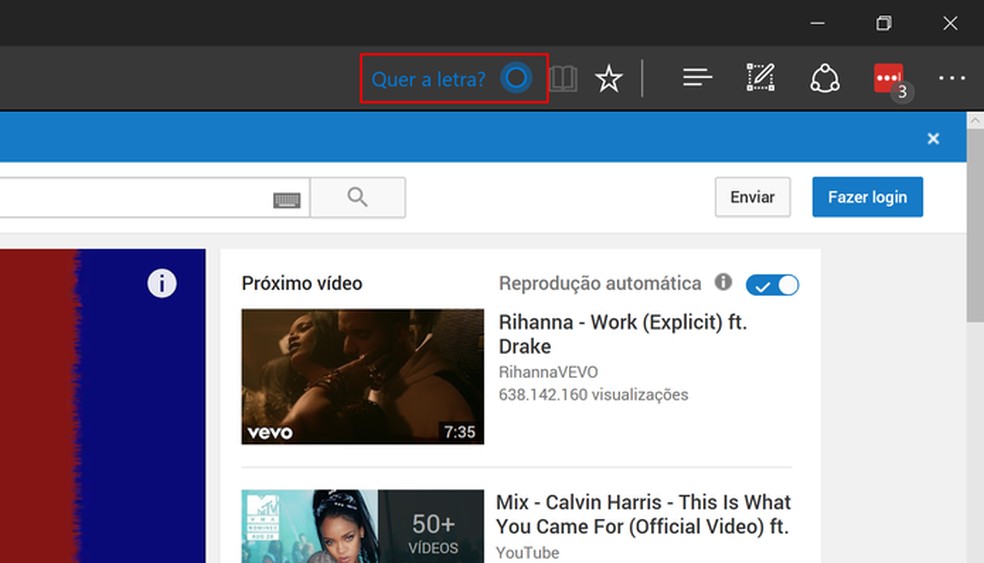Click '638.142.160 visualizações' view count

click(x=593, y=395)
